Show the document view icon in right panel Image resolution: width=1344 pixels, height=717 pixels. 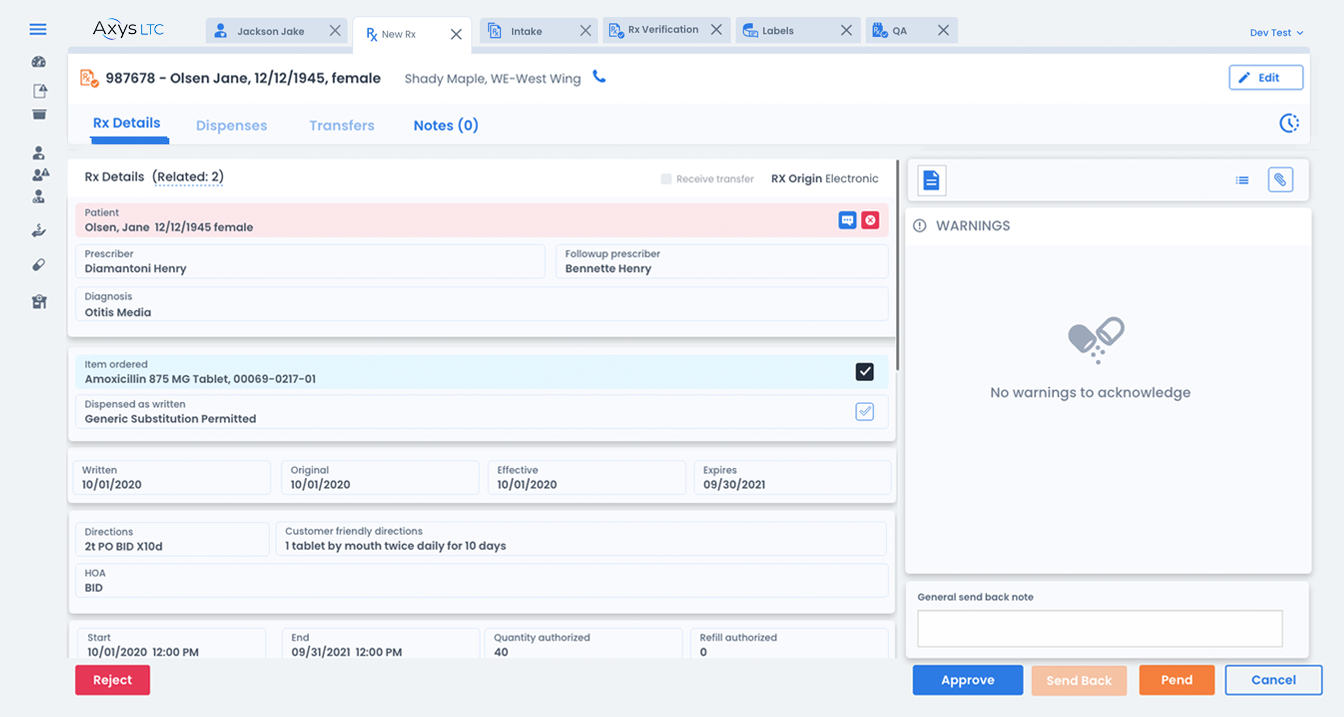coord(931,180)
